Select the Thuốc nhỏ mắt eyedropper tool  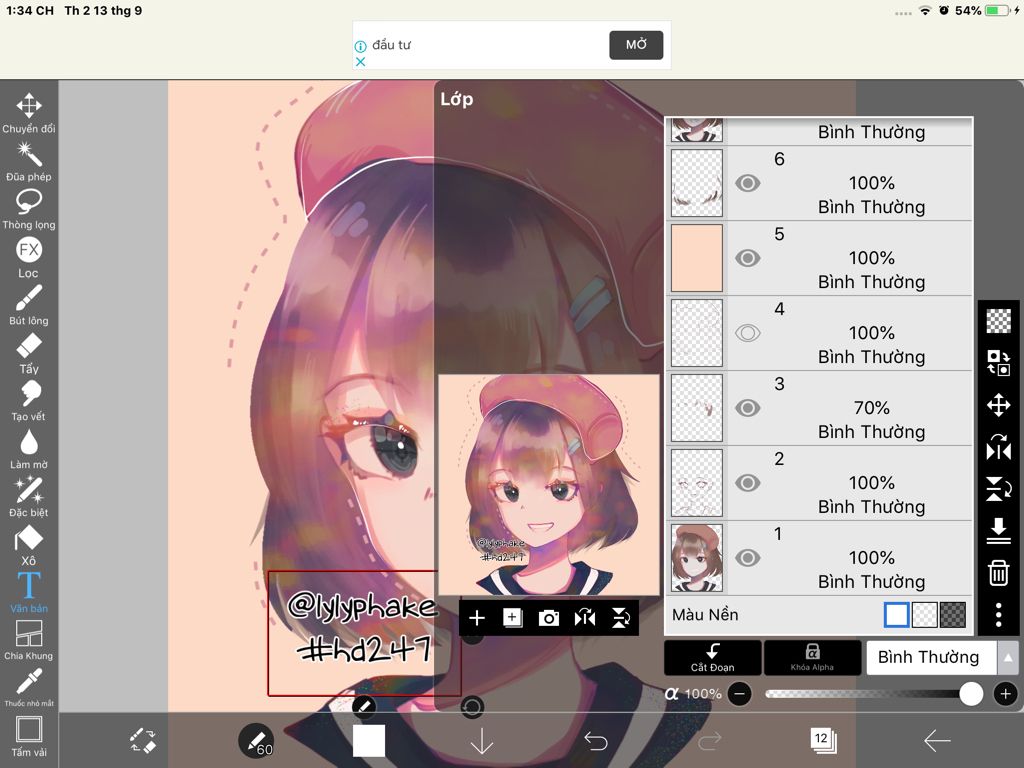(x=29, y=687)
